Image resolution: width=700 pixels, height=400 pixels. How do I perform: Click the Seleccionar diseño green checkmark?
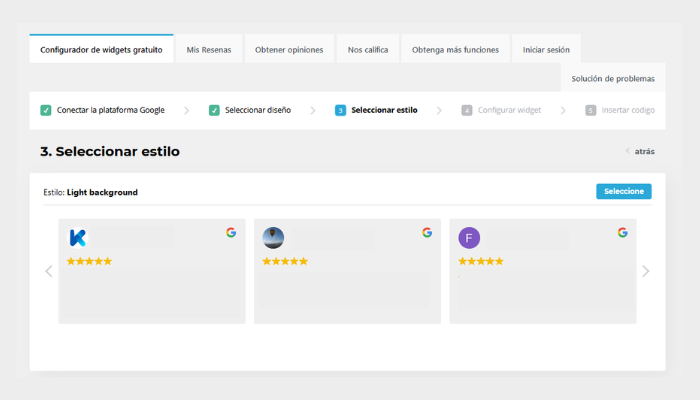point(214,110)
